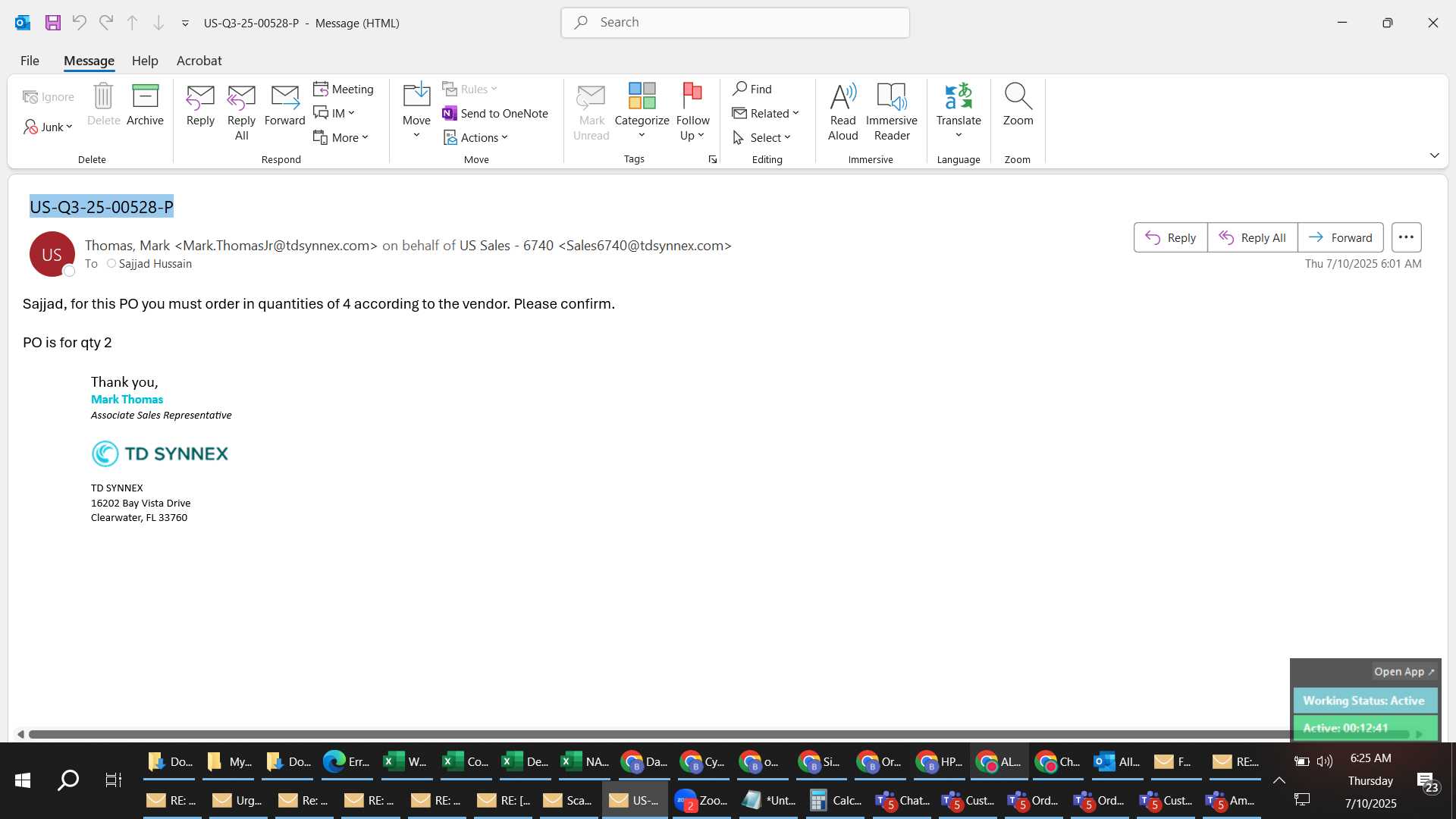Click the email subject US-Q3-25-00528-P

click(102, 206)
